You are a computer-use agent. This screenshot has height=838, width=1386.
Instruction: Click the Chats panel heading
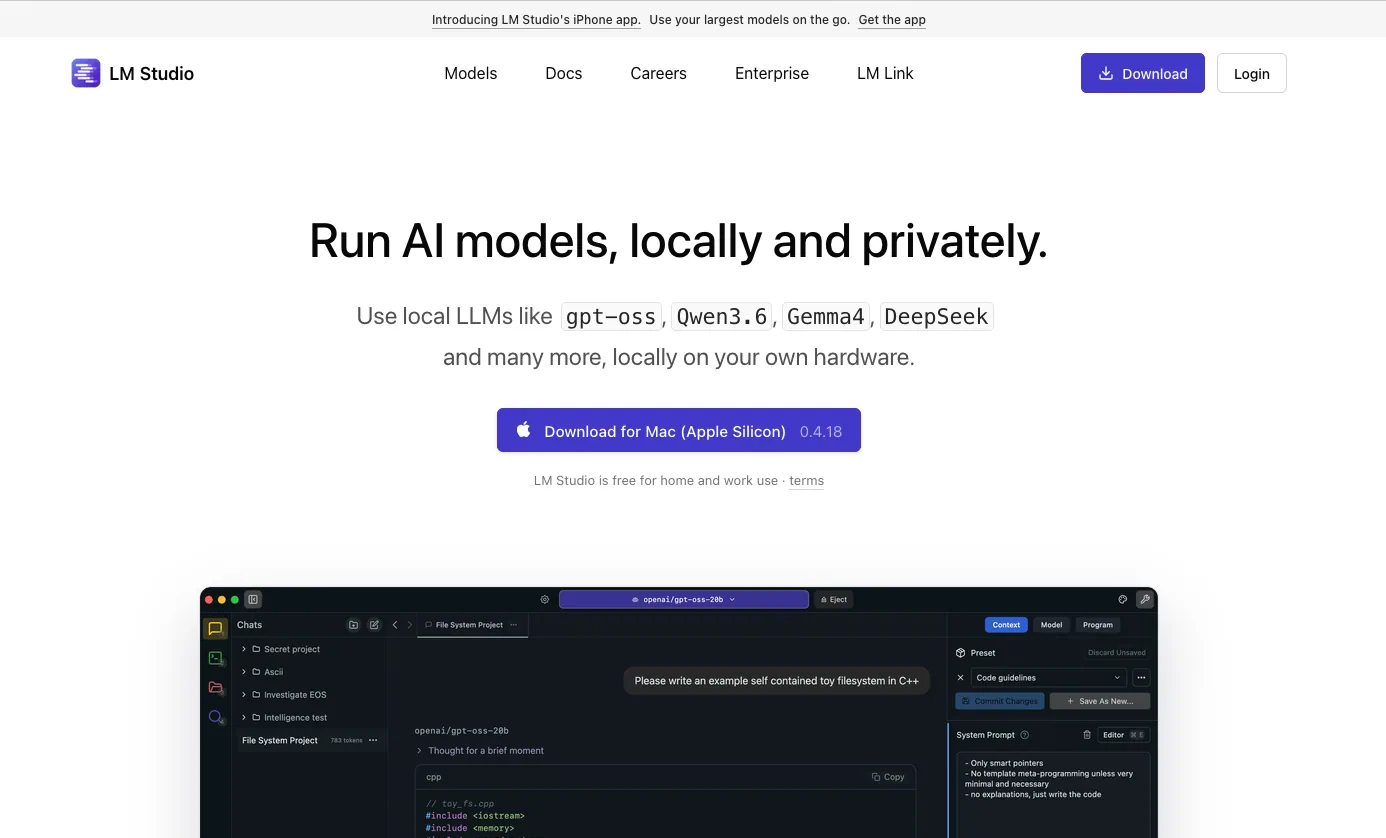249,625
